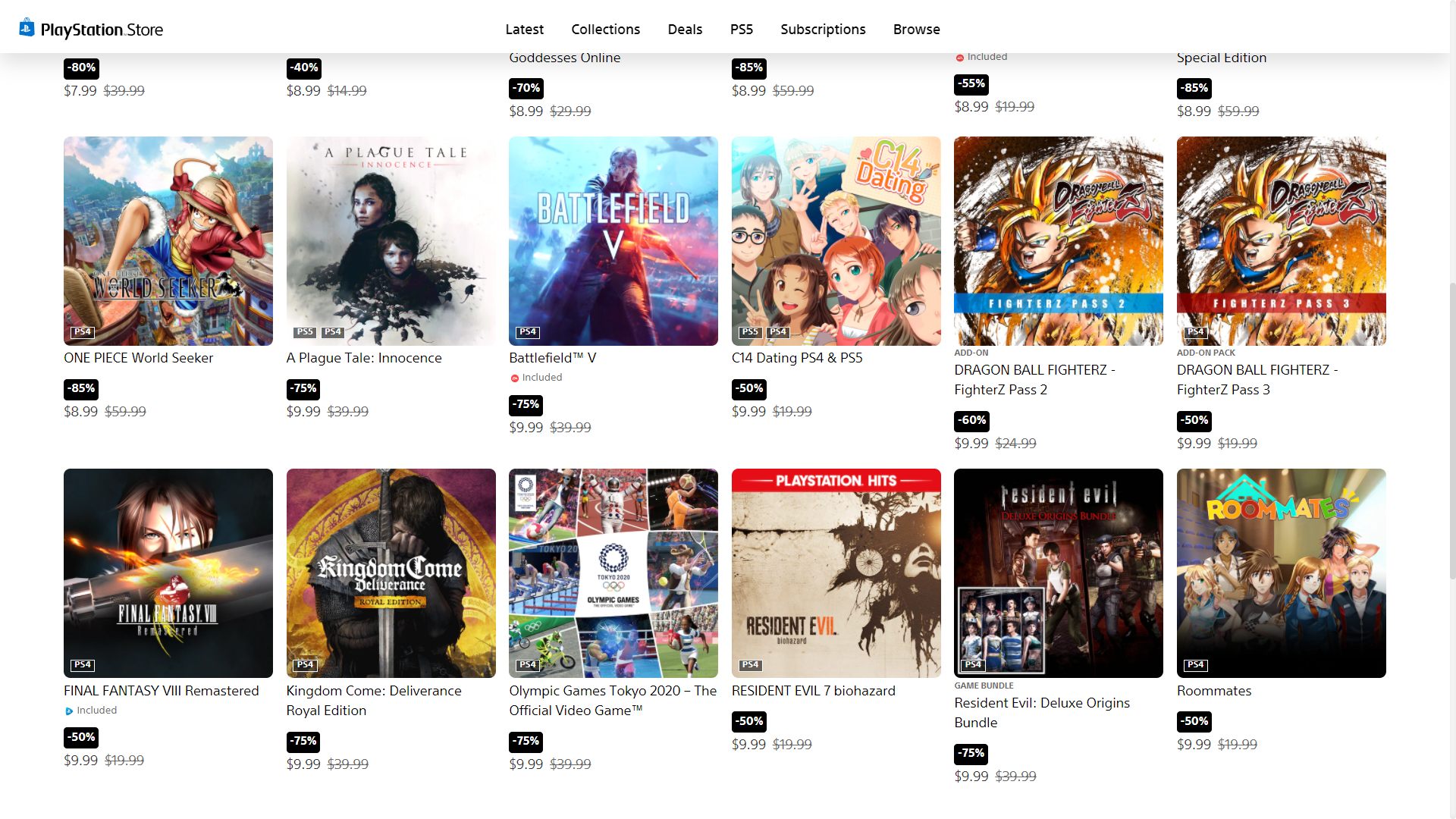Open the Olympic Games Tokyo 2020 cover image
This screenshot has width=1456, height=819.
tap(613, 573)
